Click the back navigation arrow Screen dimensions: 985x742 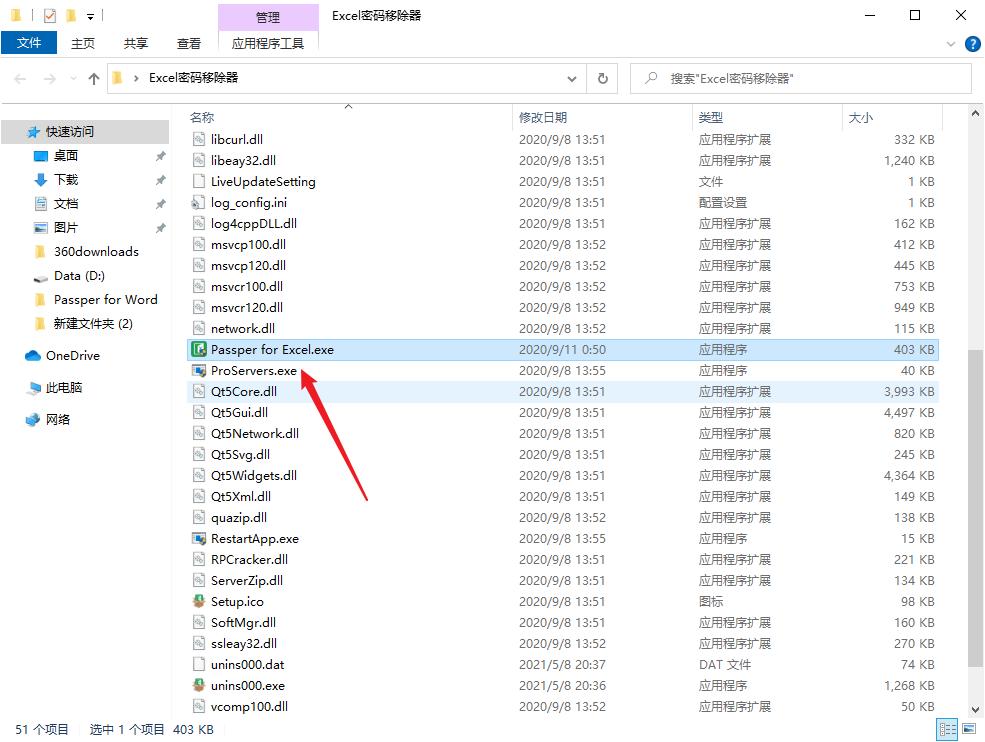click(x=20, y=78)
